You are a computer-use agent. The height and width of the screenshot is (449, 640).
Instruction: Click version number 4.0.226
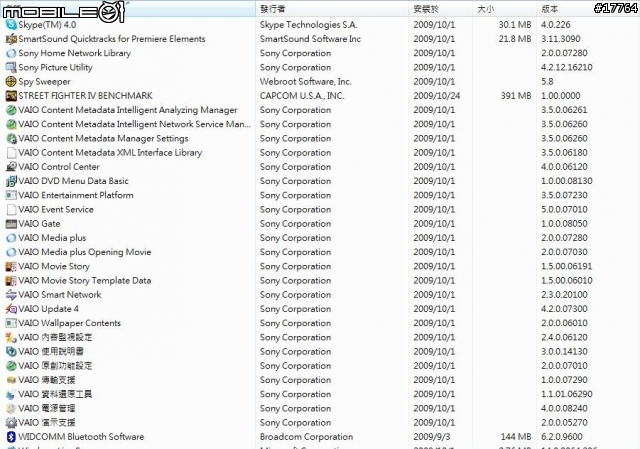pos(555,24)
